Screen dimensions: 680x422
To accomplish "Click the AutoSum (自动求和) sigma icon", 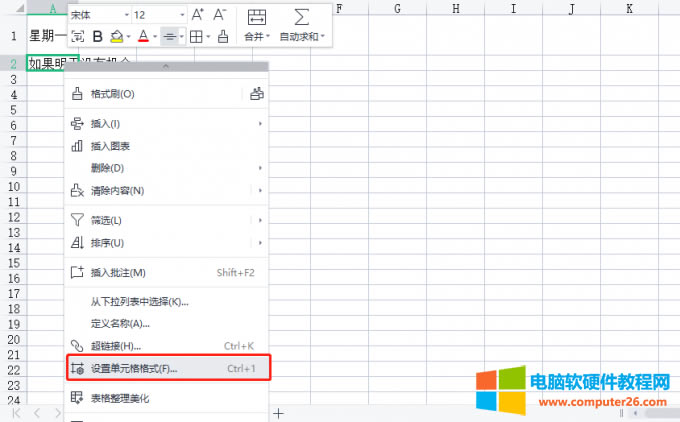I will 301,17.
